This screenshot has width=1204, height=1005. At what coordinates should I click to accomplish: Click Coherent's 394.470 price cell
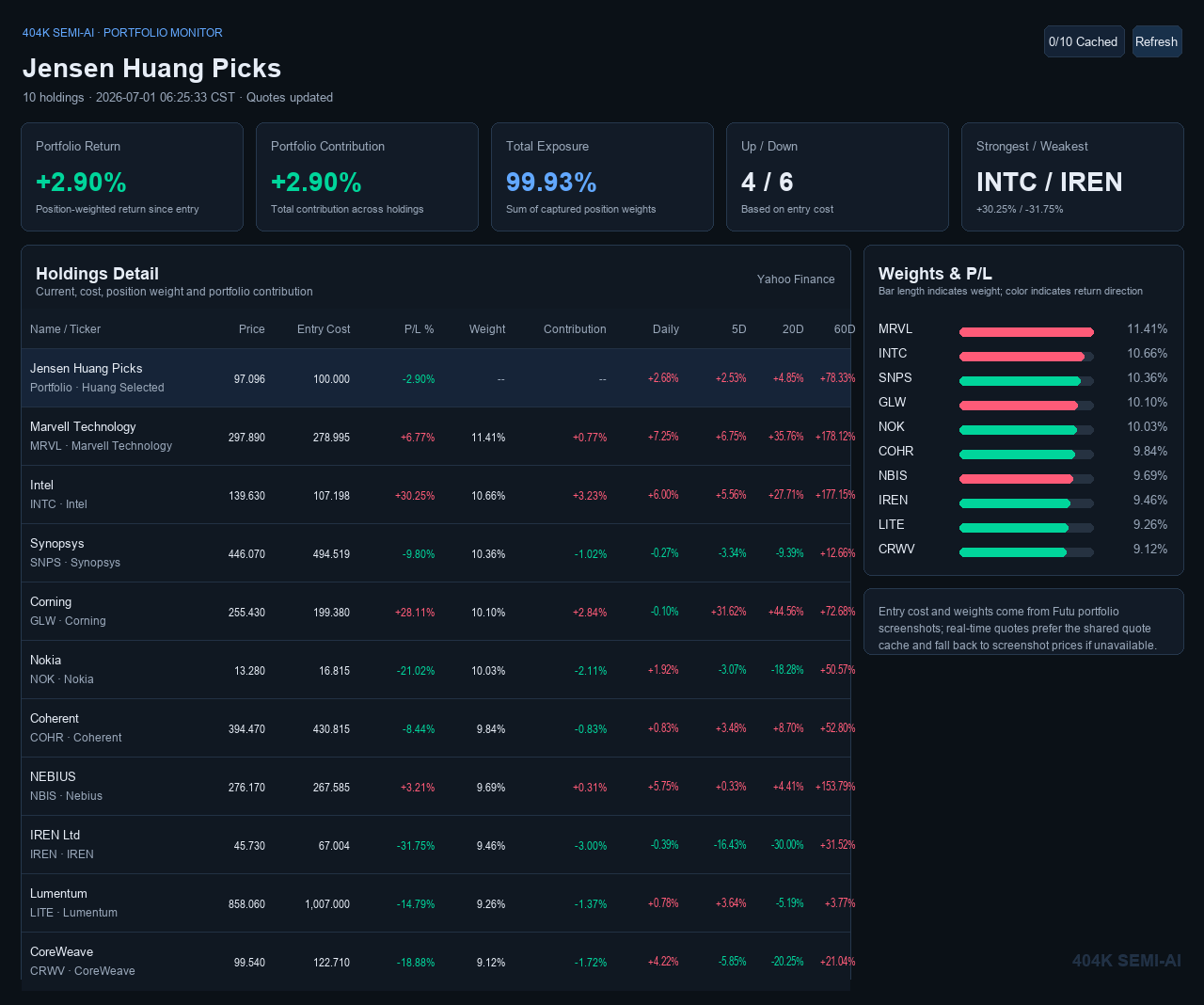tap(246, 729)
